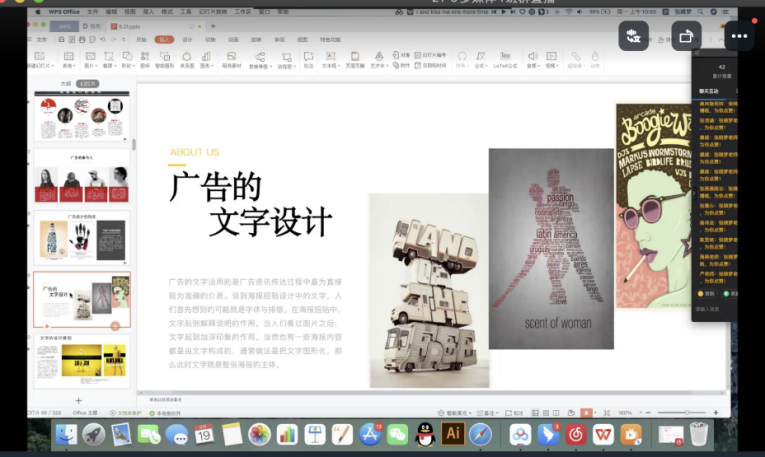Click fit-to-window icon beside zoom level
The image size is (765, 457).
(x=607, y=413)
